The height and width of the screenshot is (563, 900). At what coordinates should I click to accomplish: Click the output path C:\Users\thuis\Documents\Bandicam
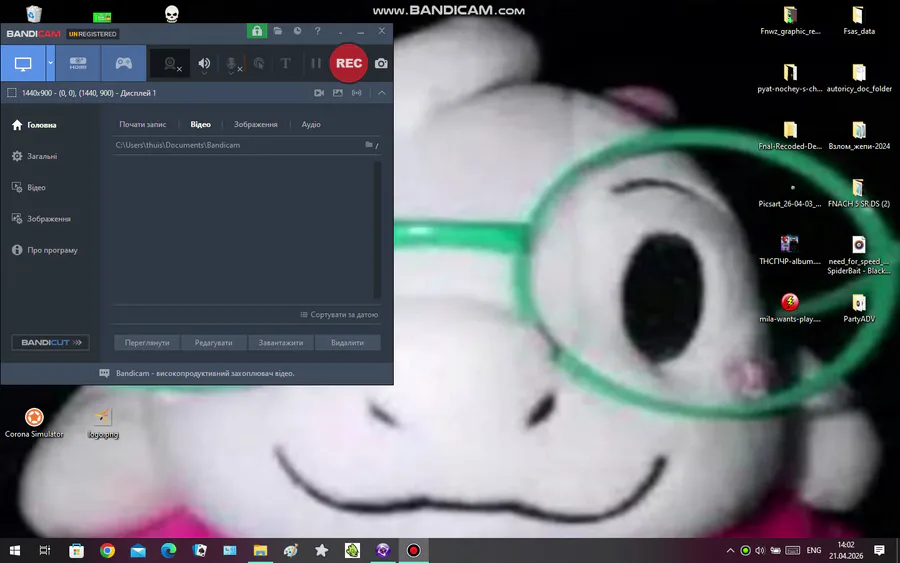pos(178,145)
